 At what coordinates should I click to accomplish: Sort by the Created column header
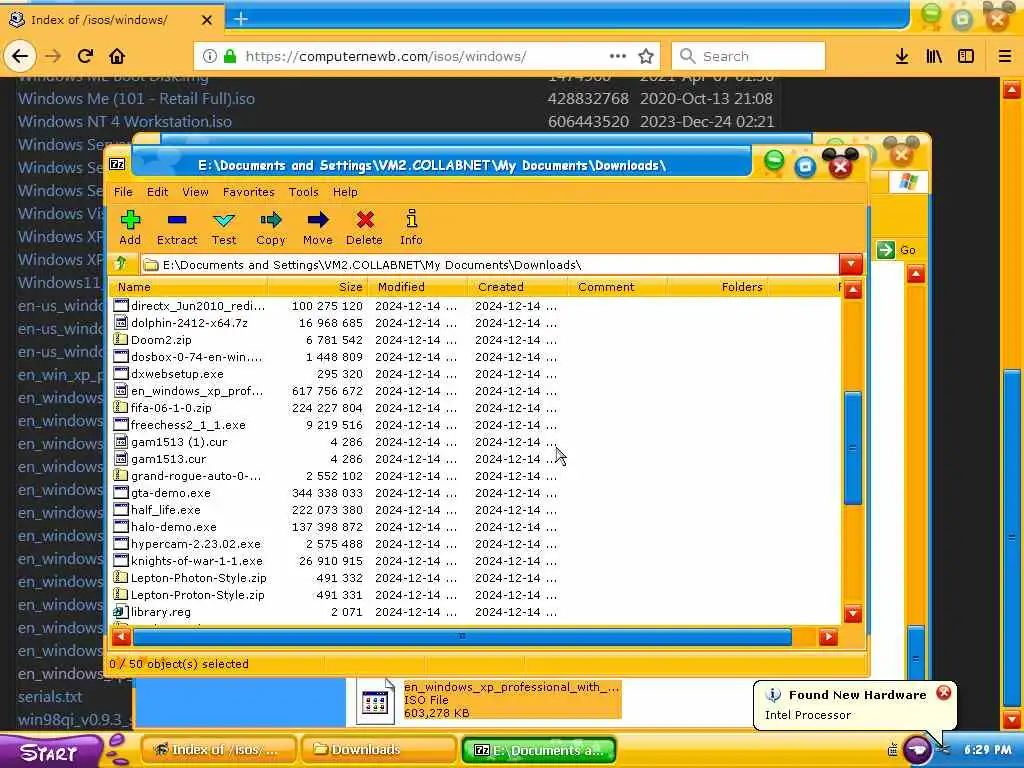pos(518,287)
